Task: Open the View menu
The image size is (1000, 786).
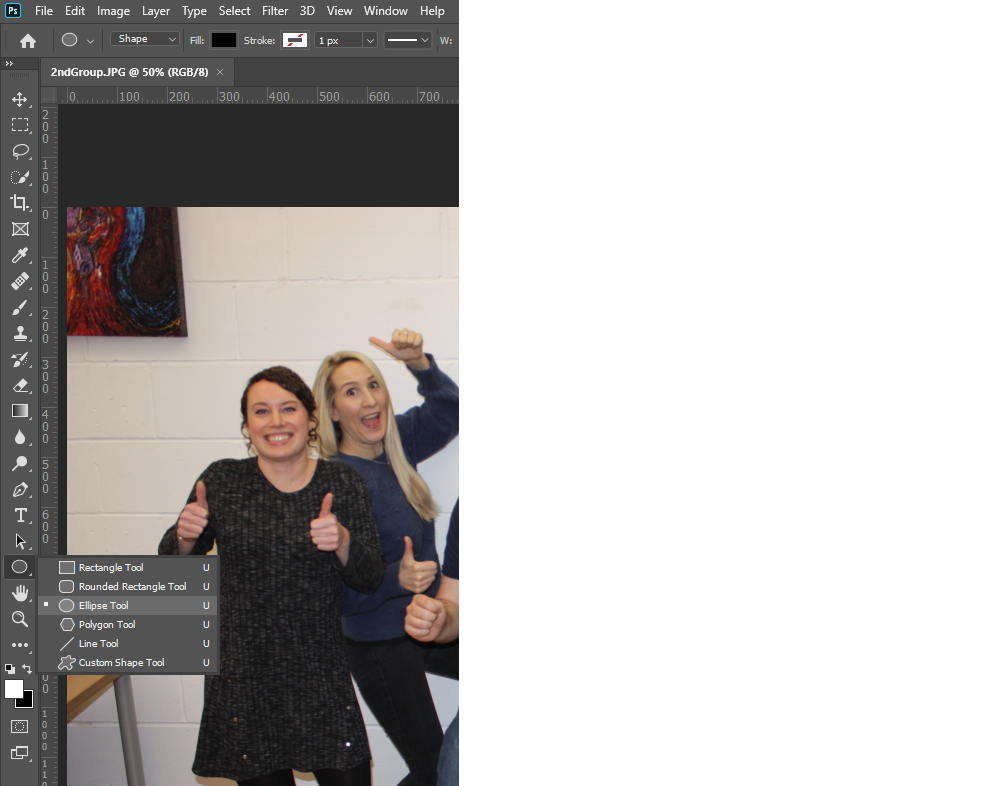Action: coord(339,11)
